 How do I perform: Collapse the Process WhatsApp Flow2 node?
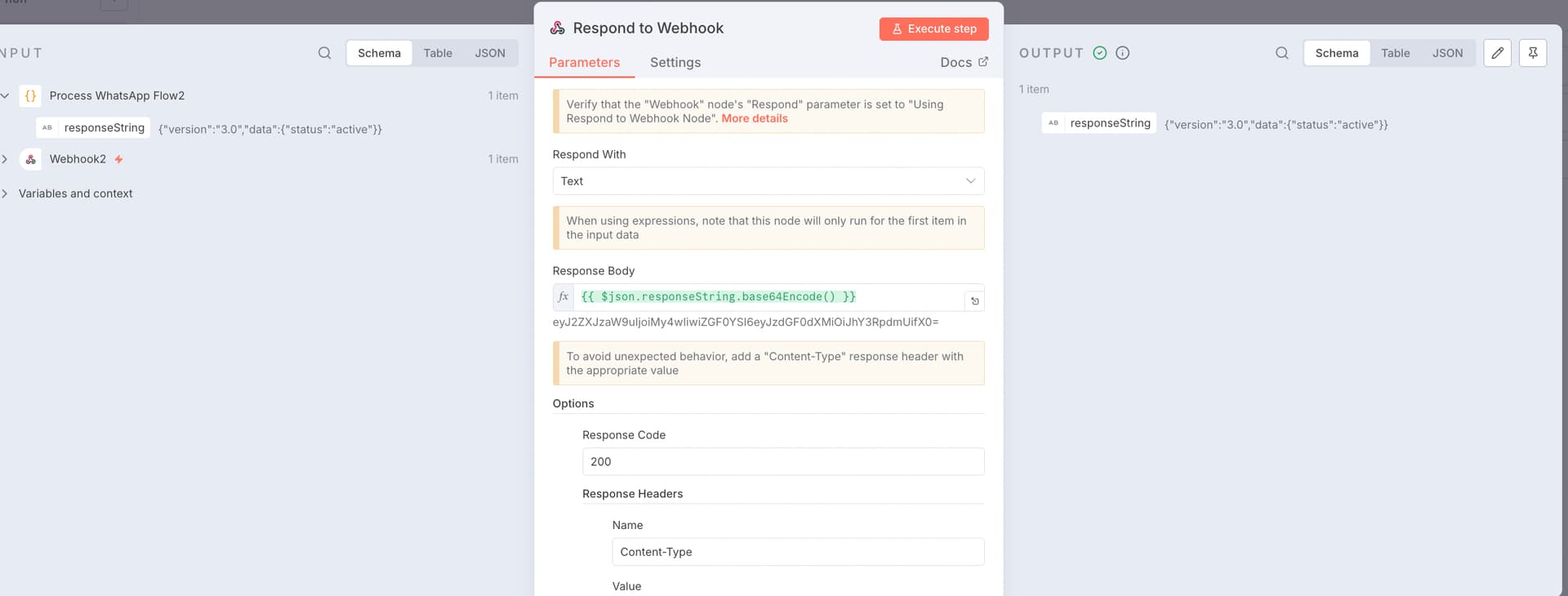[x=5, y=96]
